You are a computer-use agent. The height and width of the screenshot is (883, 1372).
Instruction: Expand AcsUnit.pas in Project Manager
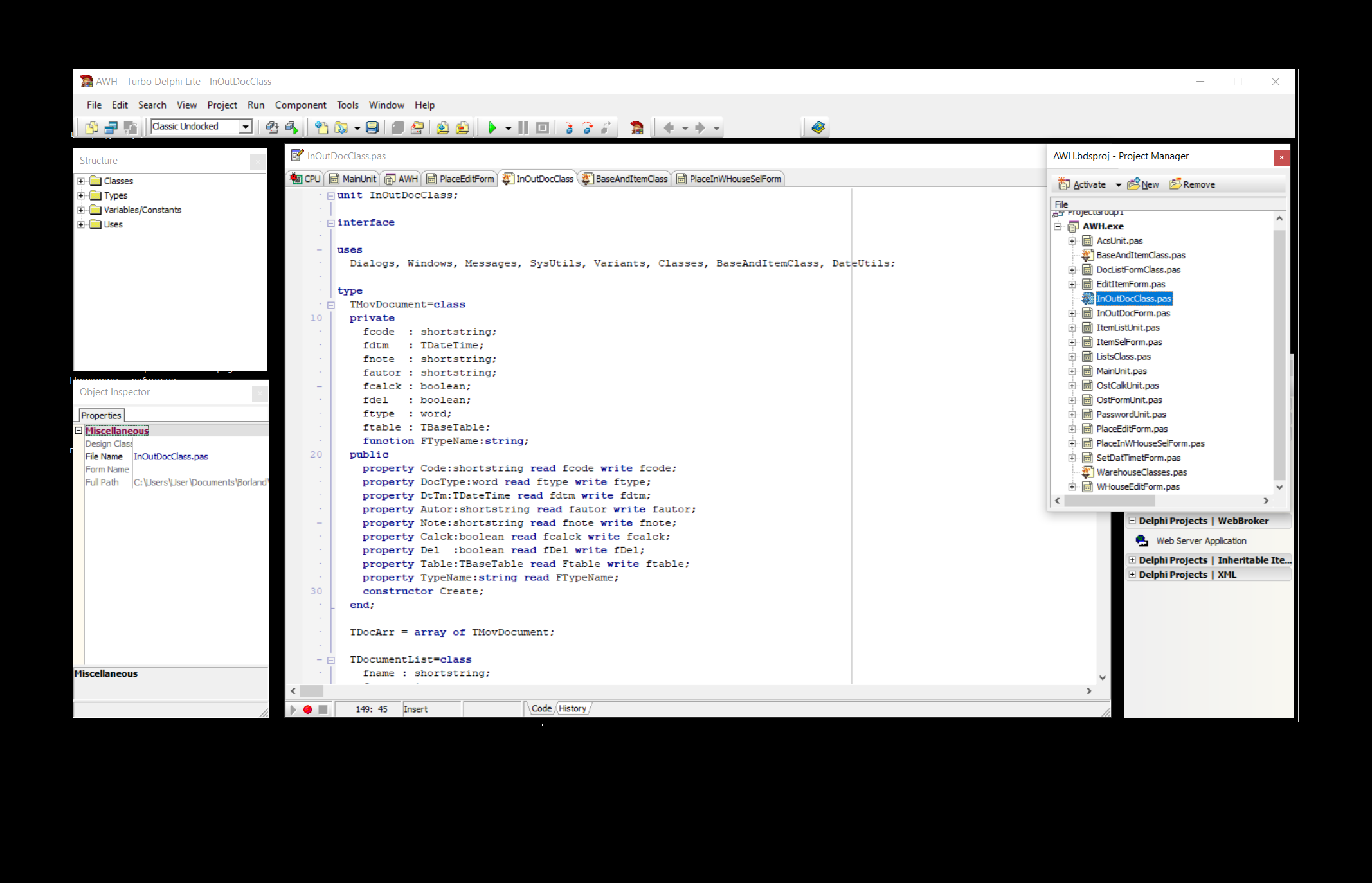click(1072, 241)
